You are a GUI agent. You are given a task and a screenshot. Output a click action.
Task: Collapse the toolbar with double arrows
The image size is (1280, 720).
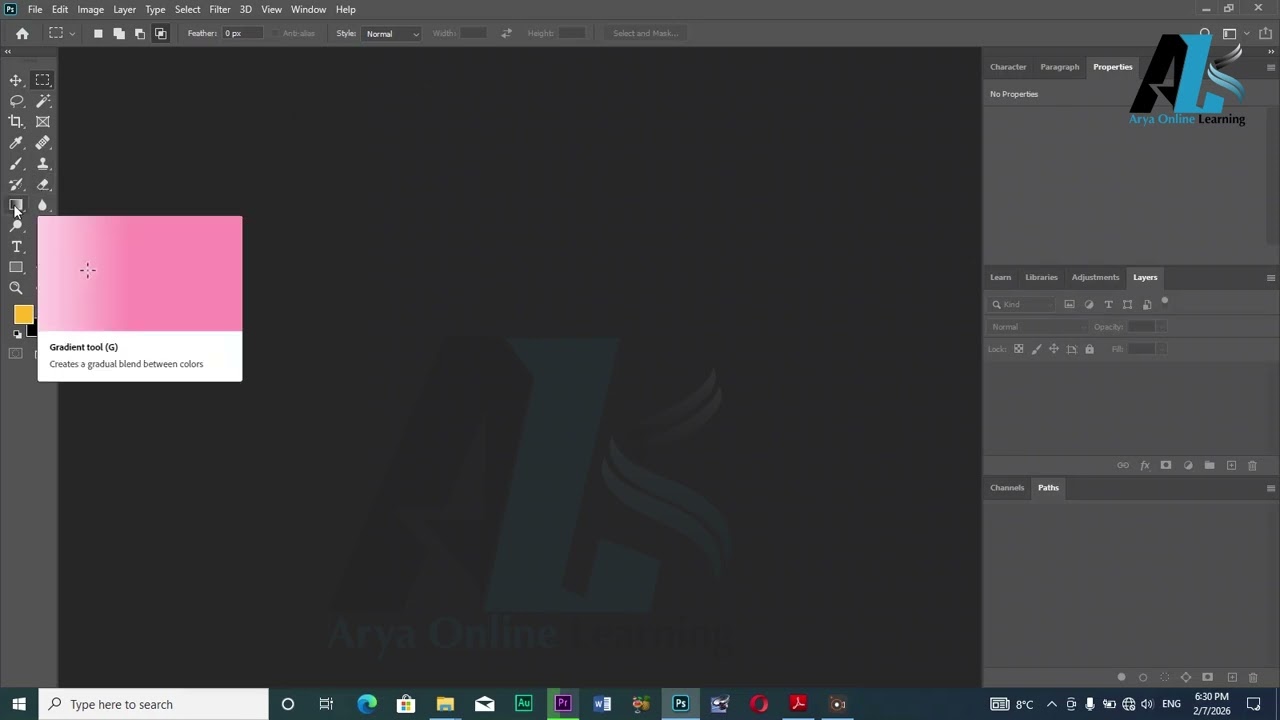pos(8,52)
